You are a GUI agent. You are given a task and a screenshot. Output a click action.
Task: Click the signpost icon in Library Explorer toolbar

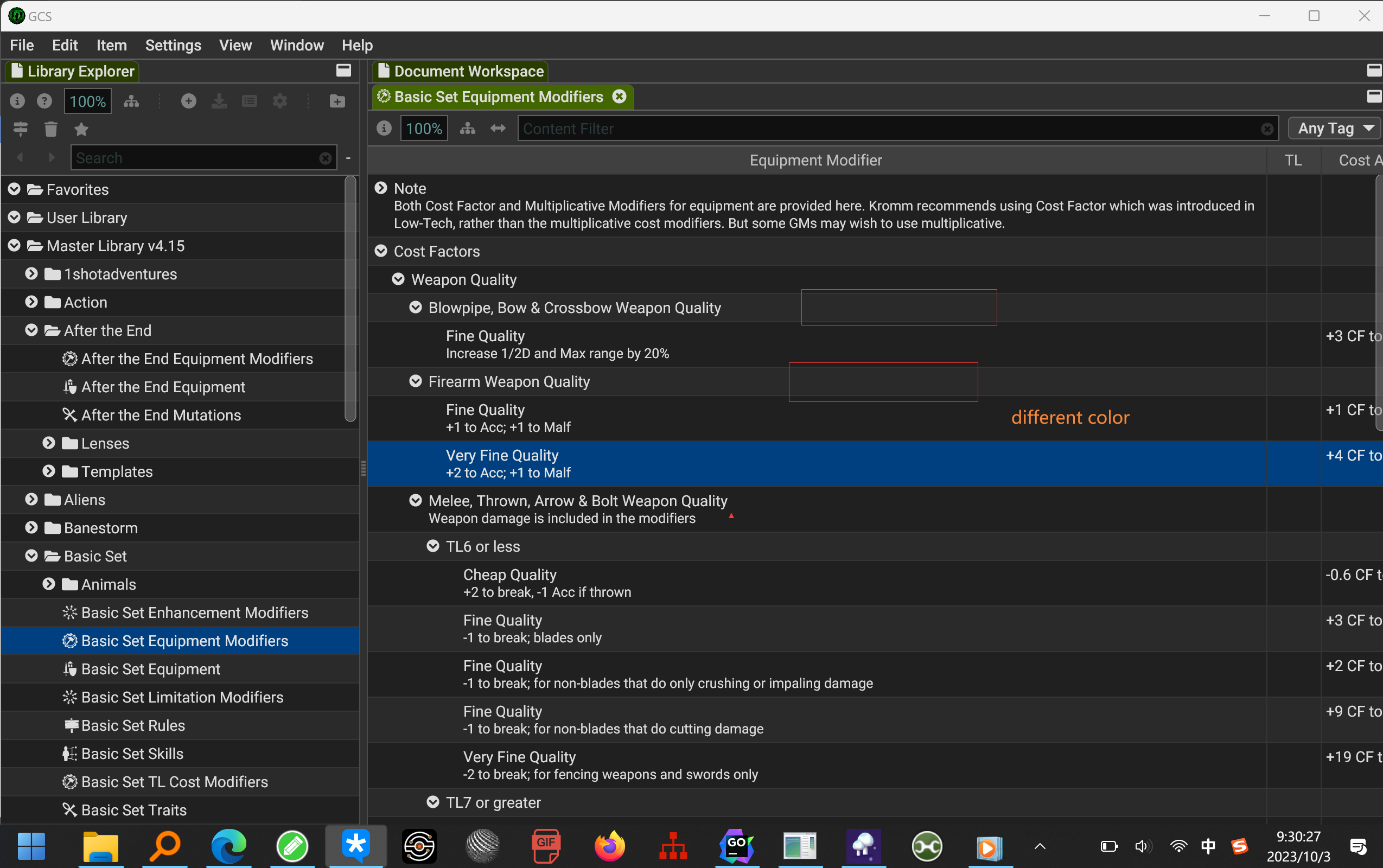click(x=21, y=130)
